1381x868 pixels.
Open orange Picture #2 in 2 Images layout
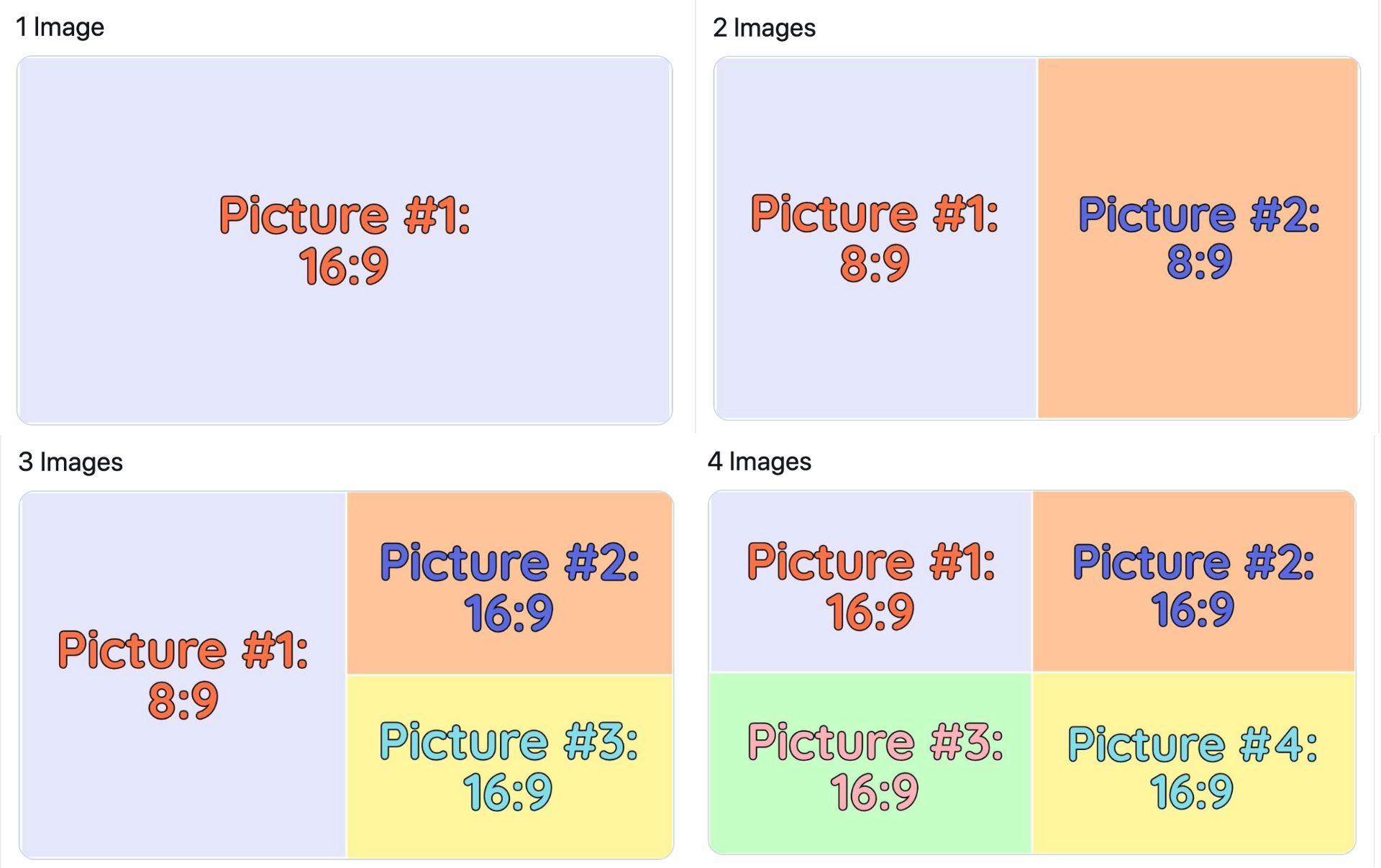[x=1198, y=345]
